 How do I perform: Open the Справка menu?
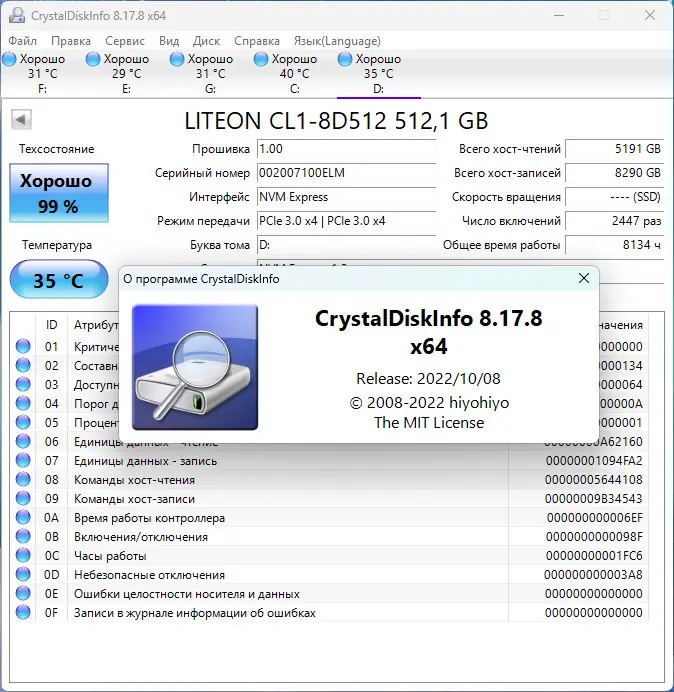[257, 41]
